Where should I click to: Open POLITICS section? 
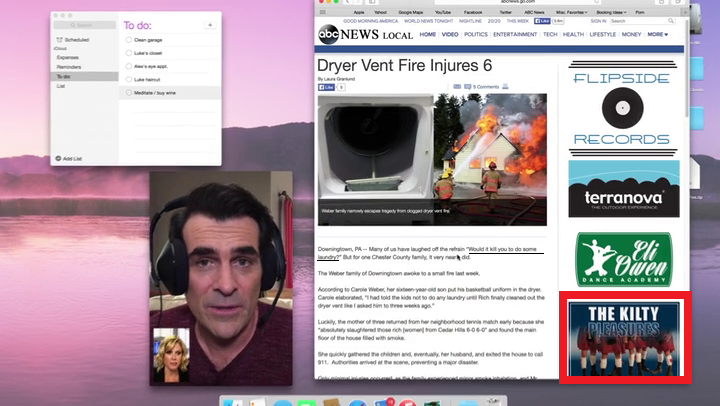click(476, 34)
